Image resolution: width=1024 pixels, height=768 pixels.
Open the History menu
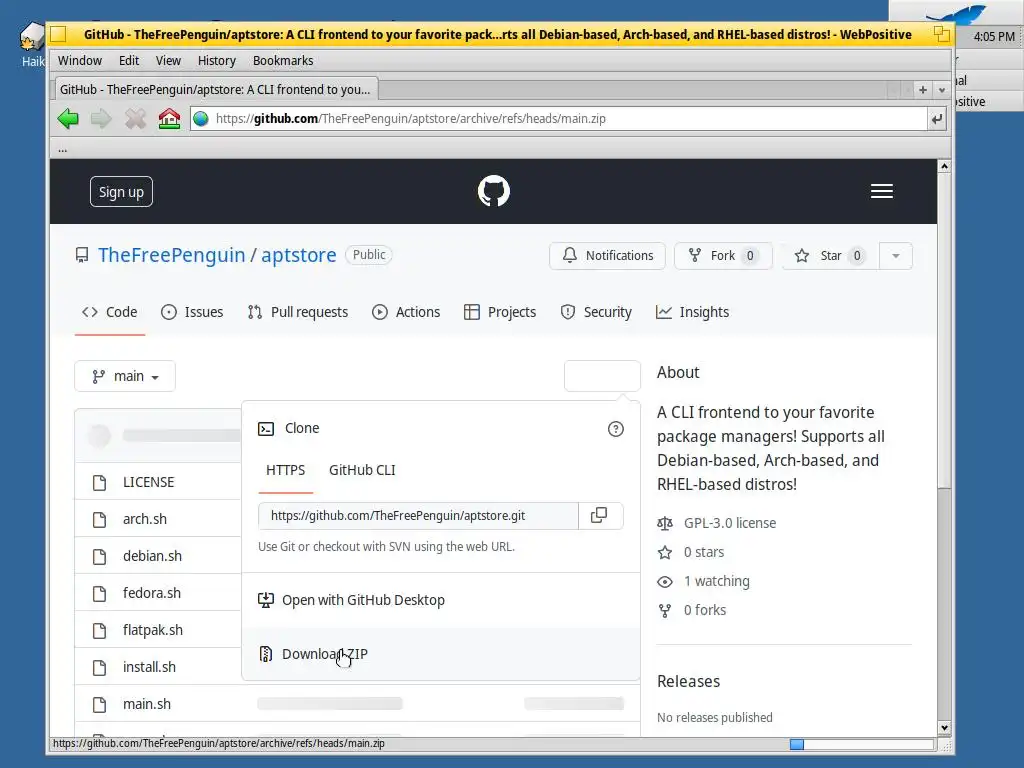216,61
